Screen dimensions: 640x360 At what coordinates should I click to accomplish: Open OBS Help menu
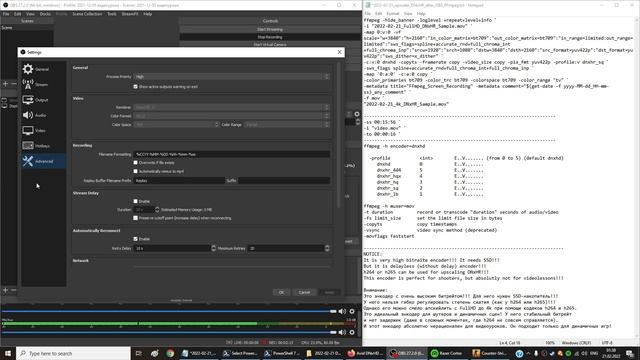click(148, 14)
